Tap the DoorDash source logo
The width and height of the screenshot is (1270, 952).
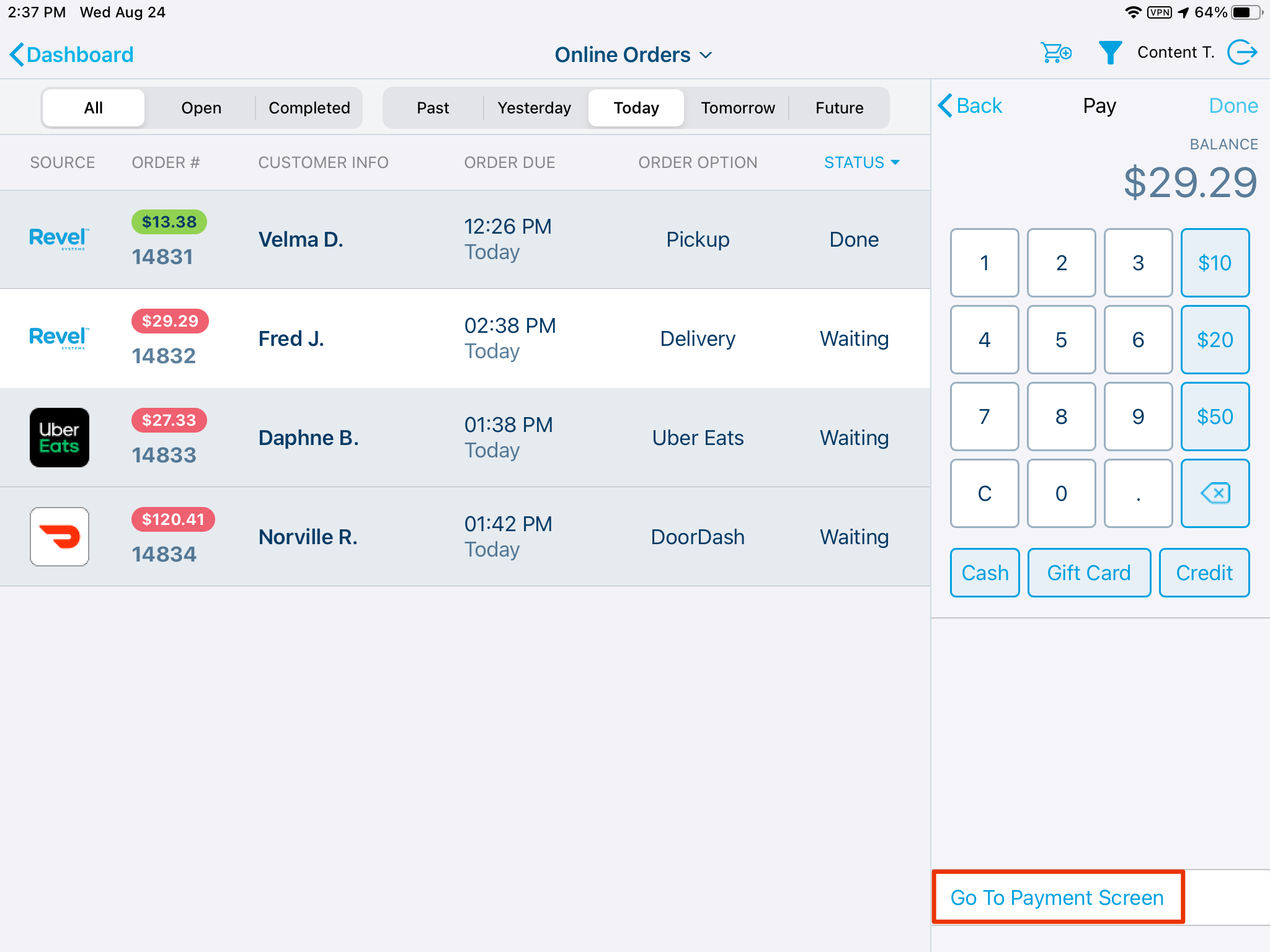60,537
